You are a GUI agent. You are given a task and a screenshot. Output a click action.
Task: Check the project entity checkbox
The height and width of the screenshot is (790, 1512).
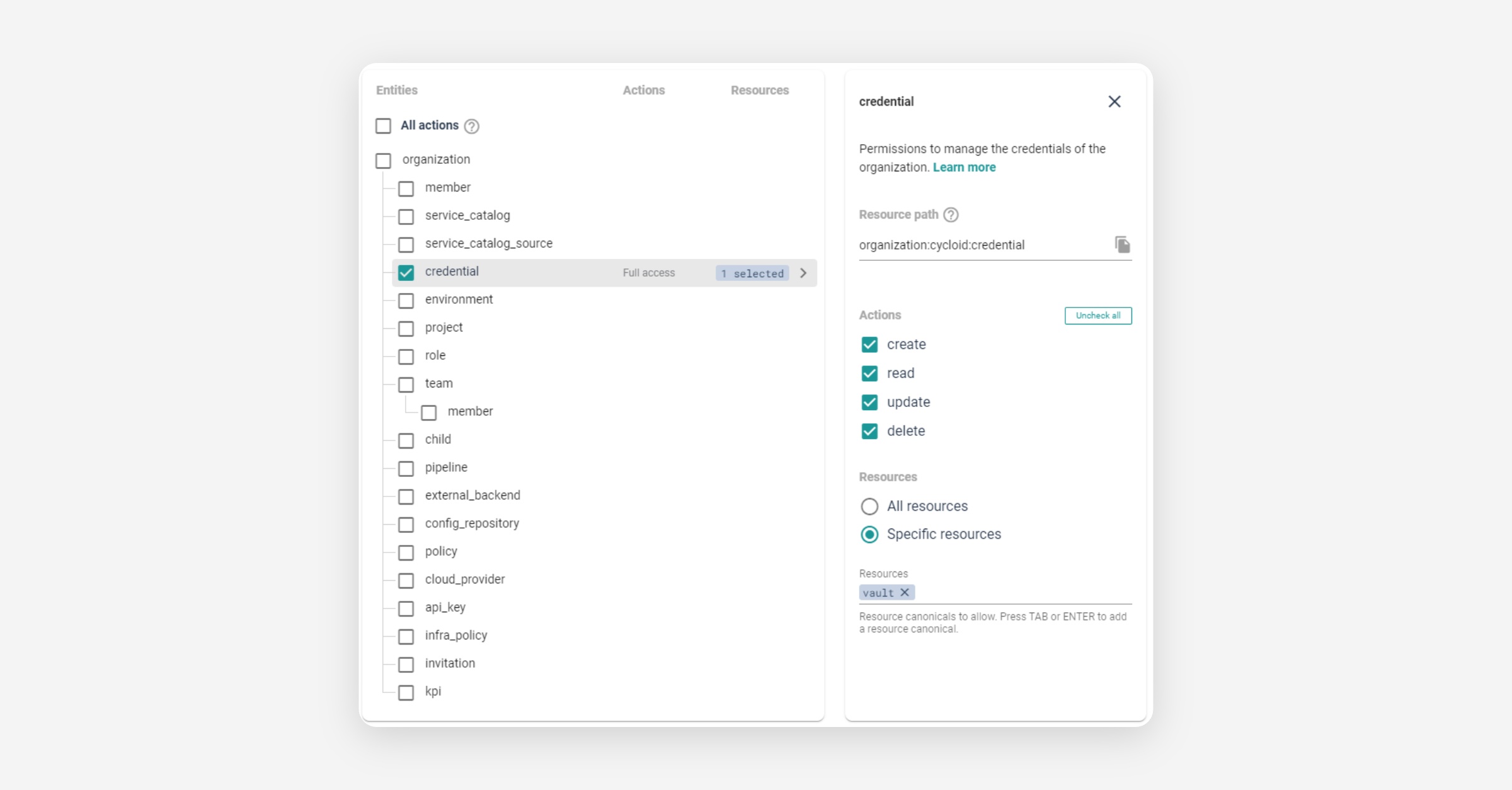click(406, 329)
